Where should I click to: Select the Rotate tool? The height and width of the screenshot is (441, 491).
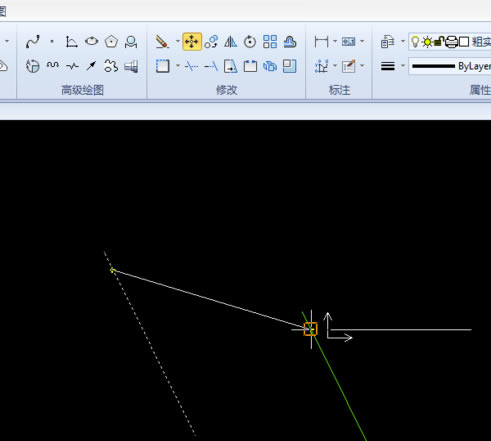point(250,42)
